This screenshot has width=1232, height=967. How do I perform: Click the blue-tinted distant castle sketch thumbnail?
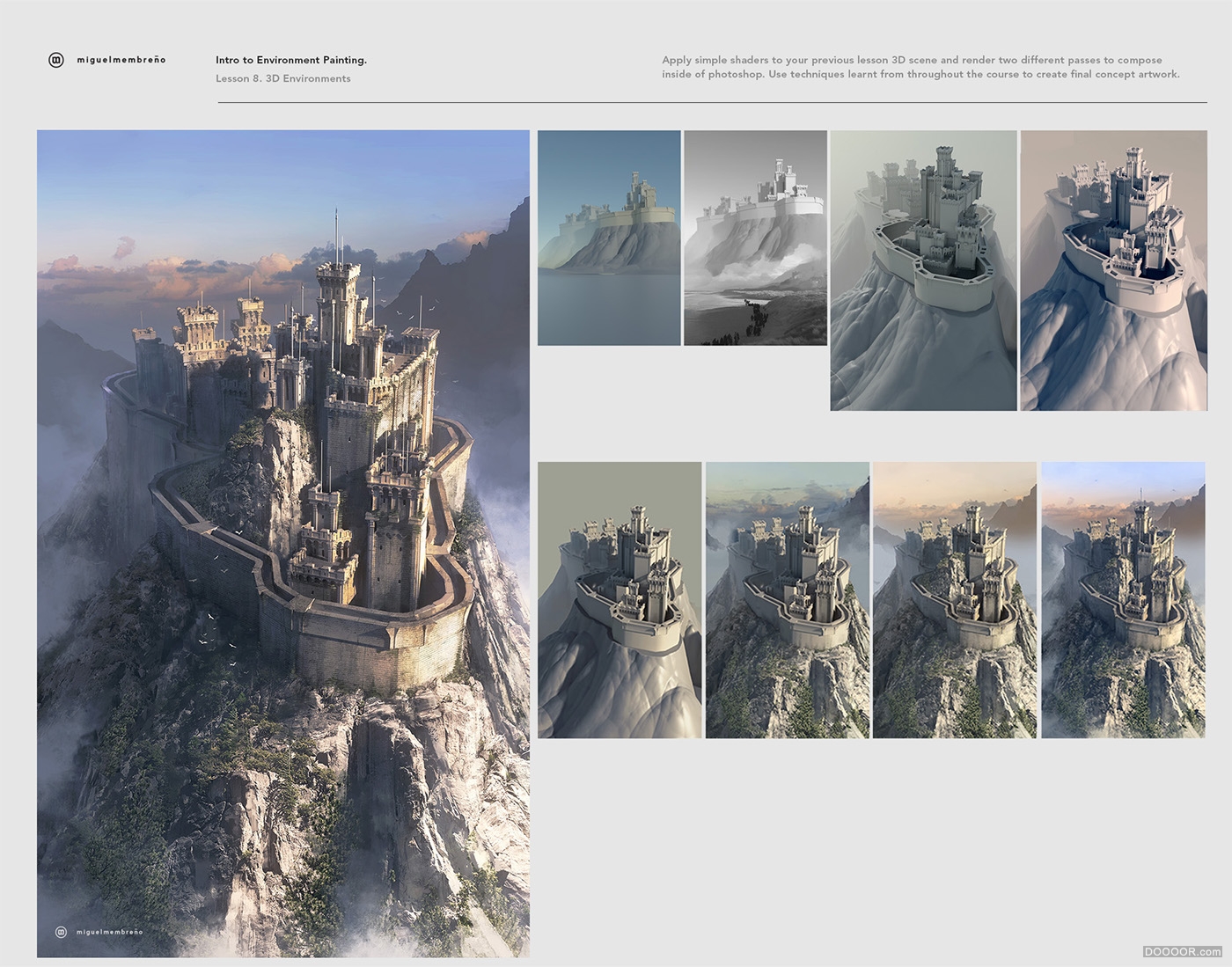coord(609,238)
